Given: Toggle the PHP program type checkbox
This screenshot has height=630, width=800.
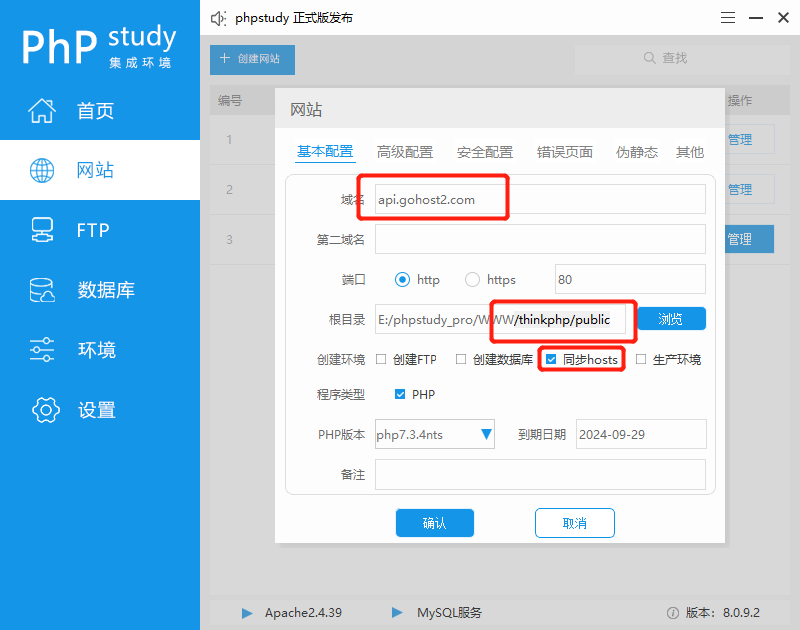Looking at the screenshot, I should pyautogui.click(x=400, y=394).
